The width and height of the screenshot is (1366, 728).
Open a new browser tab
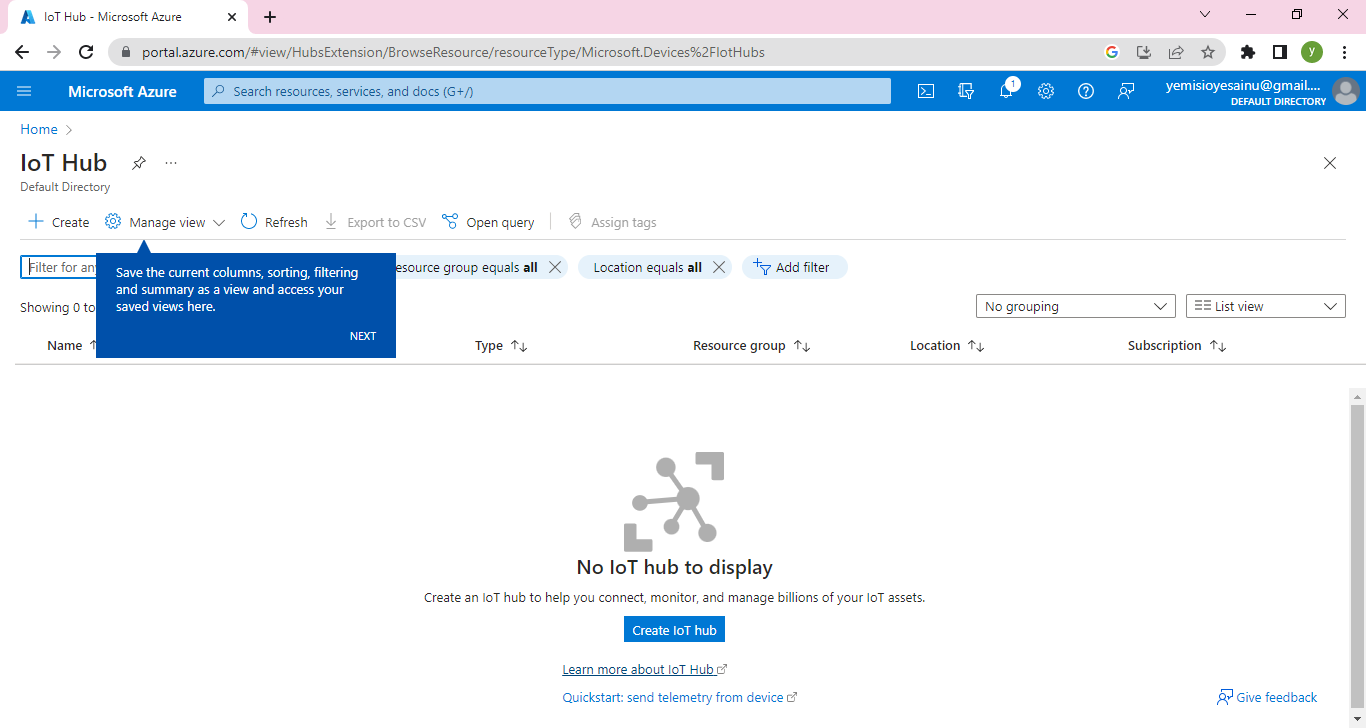tap(270, 17)
